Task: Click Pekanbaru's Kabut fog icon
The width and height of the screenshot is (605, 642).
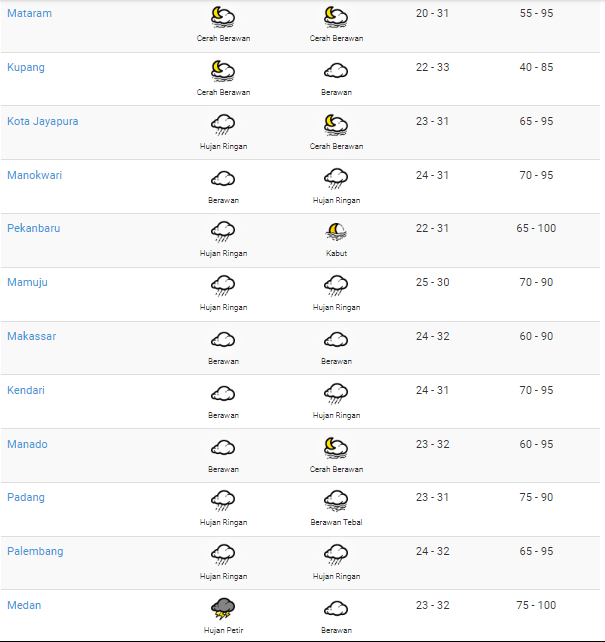Action: [x=336, y=232]
